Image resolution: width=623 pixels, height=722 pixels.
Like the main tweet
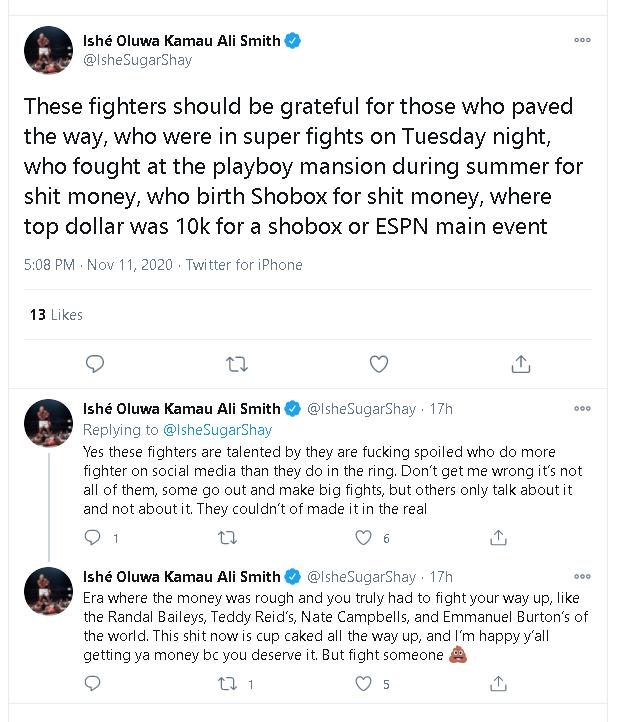[x=379, y=363]
